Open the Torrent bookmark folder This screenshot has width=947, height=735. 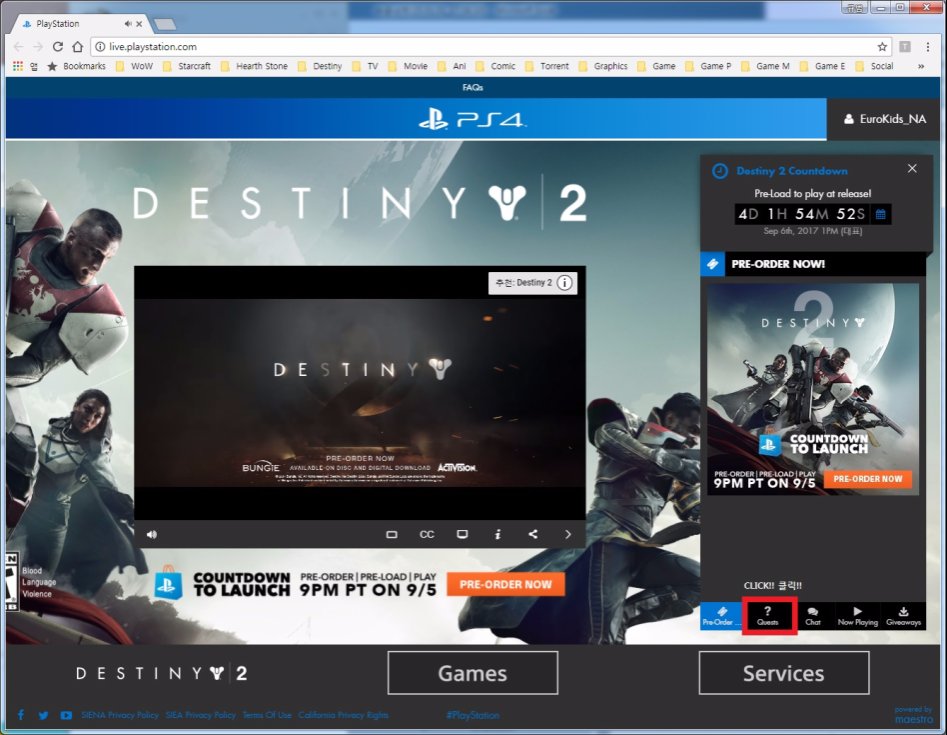pyautogui.click(x=547, y=66)
